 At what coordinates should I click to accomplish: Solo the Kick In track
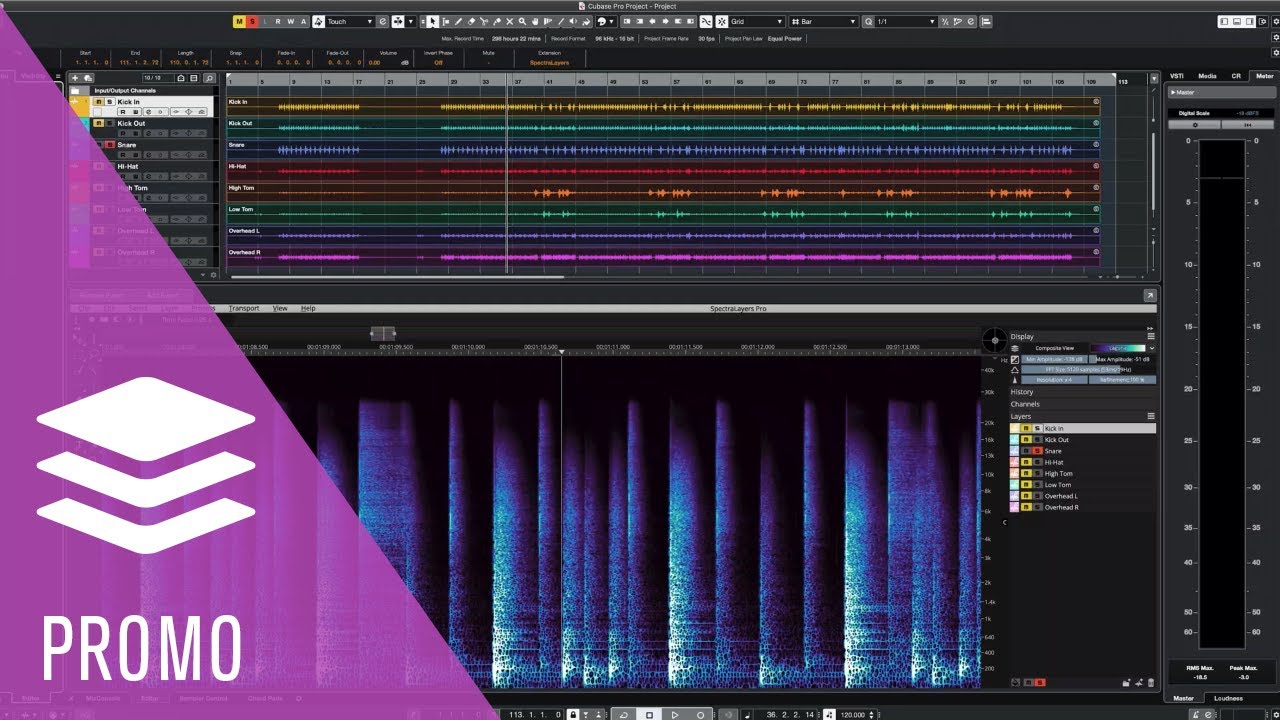[x=109, y=102]
